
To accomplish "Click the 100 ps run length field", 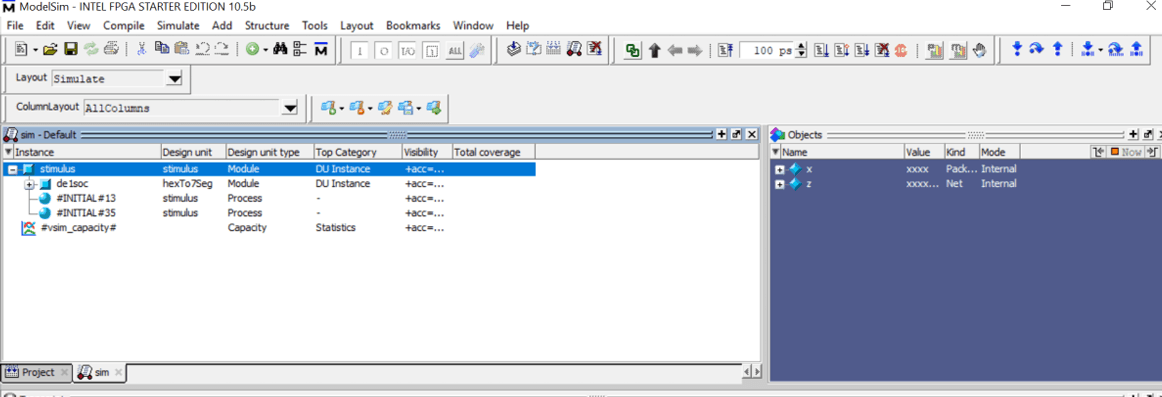I will (767, 51).
